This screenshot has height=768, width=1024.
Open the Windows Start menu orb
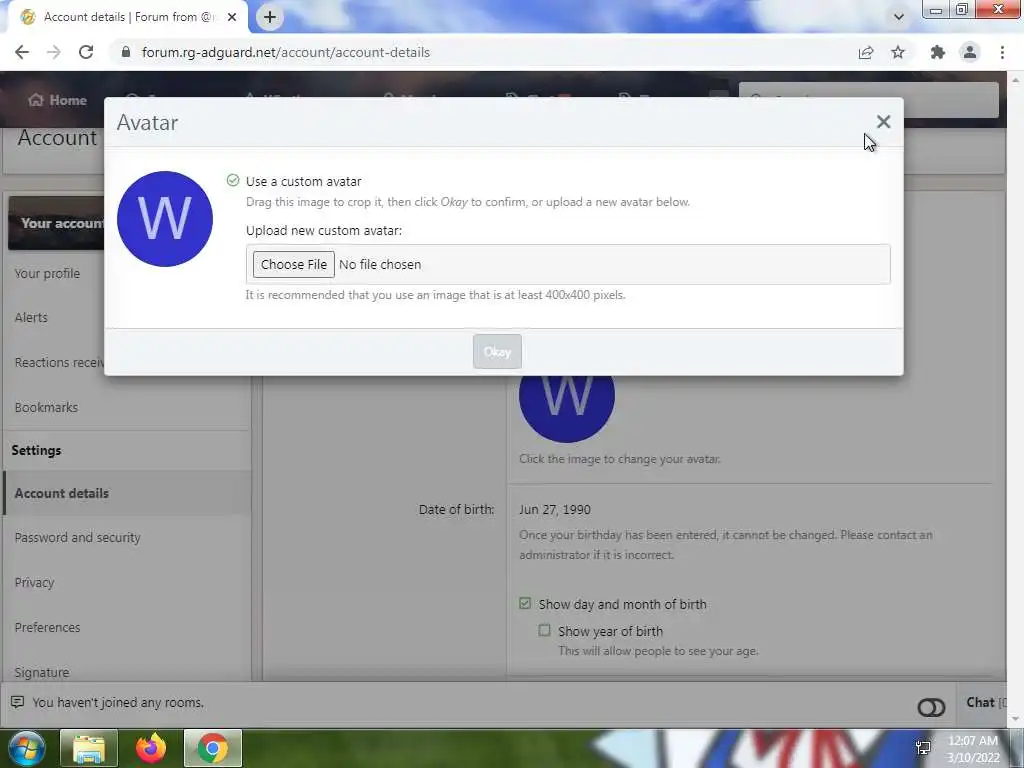(27, 748)
